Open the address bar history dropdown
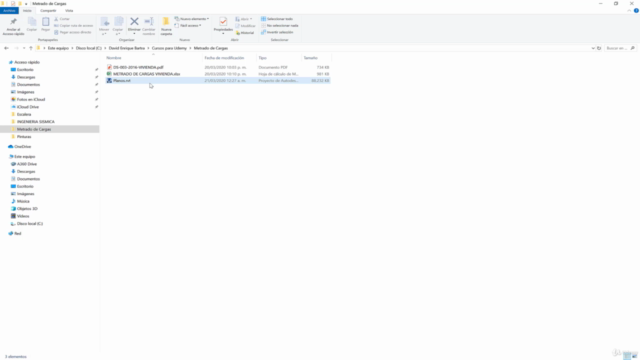640x360 pixels. click(x=593, y=48)
